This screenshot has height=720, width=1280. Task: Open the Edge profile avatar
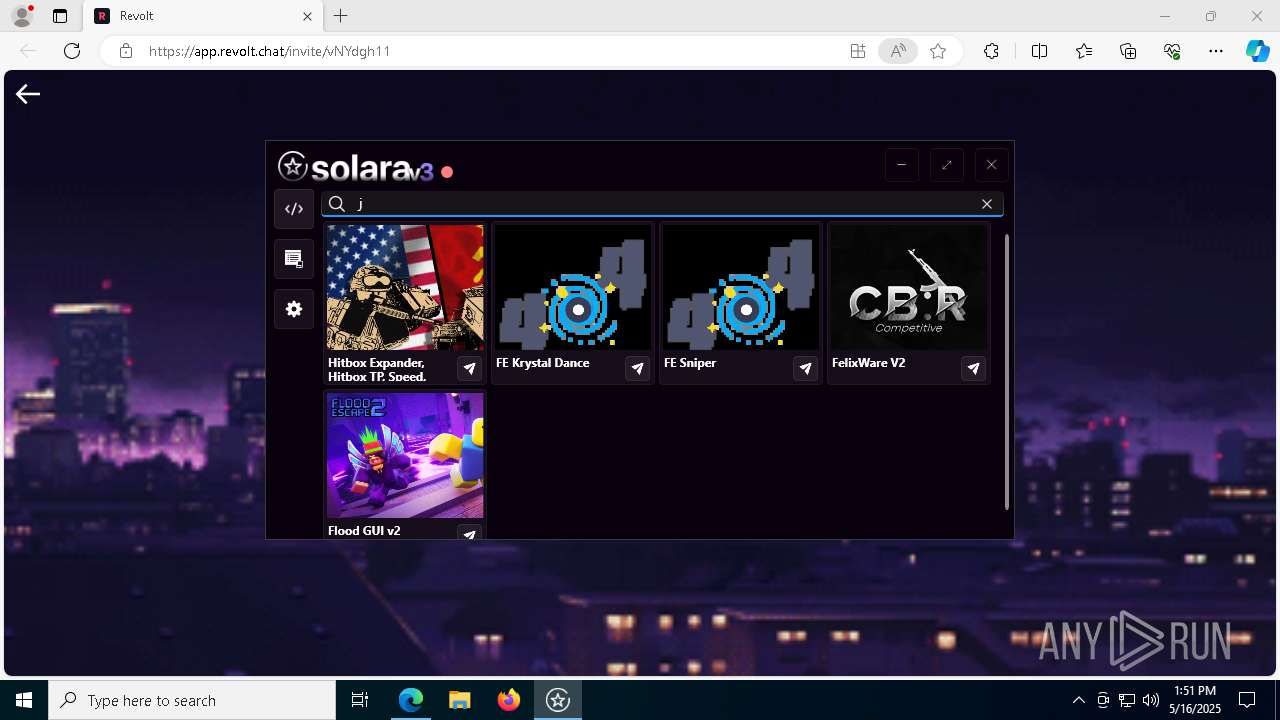(x=21, y=16)
